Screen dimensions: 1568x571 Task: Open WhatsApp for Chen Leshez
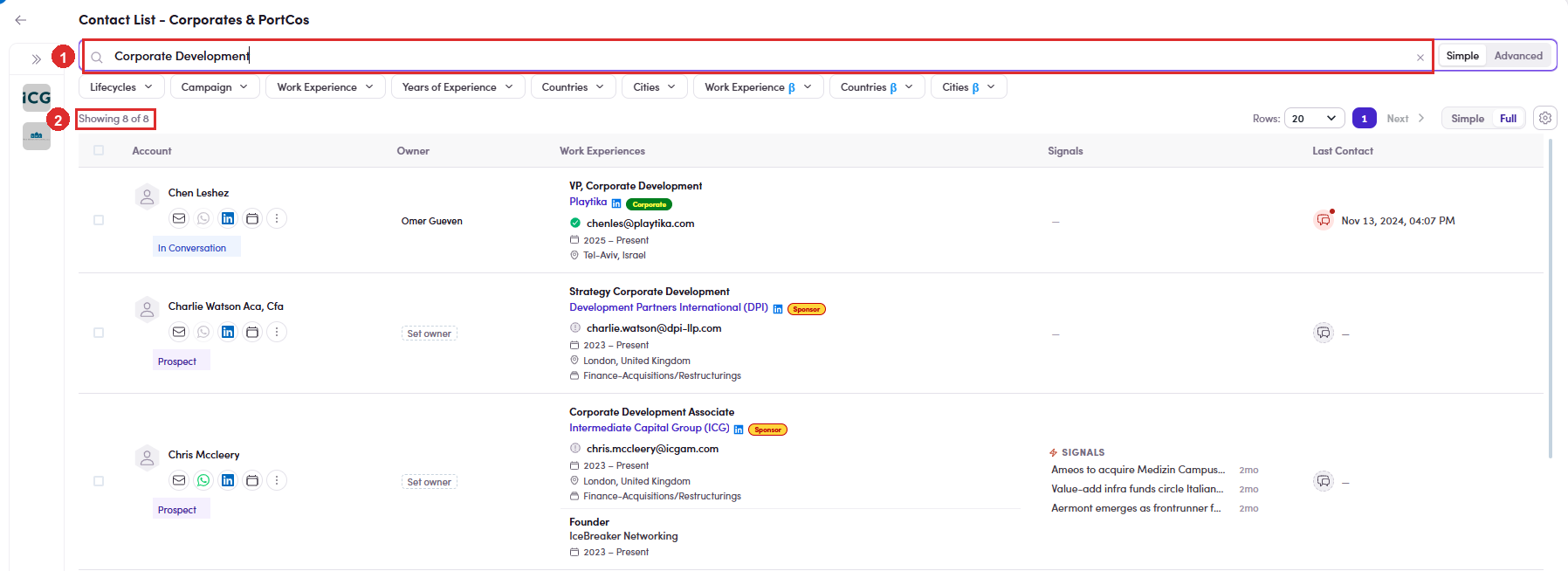point(203,218)
